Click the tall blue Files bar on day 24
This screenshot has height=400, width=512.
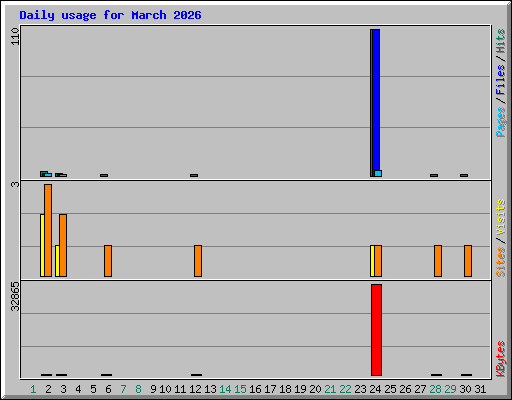click(x=376, y=103)
